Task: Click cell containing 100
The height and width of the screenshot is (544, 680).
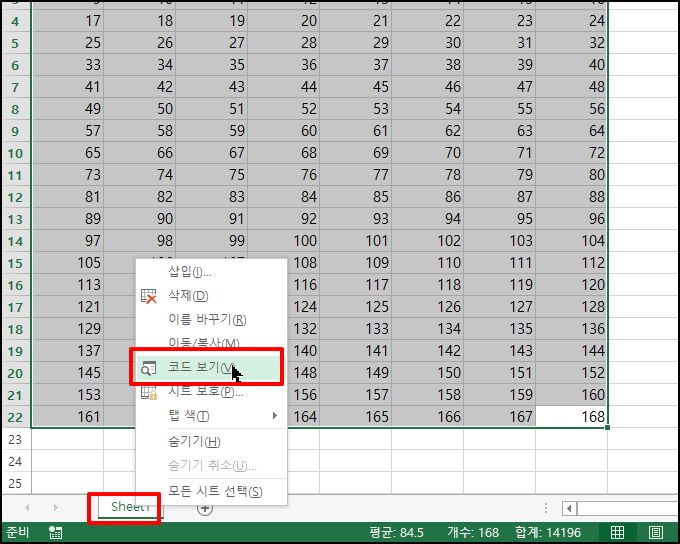Action: (x=283, y=241)
